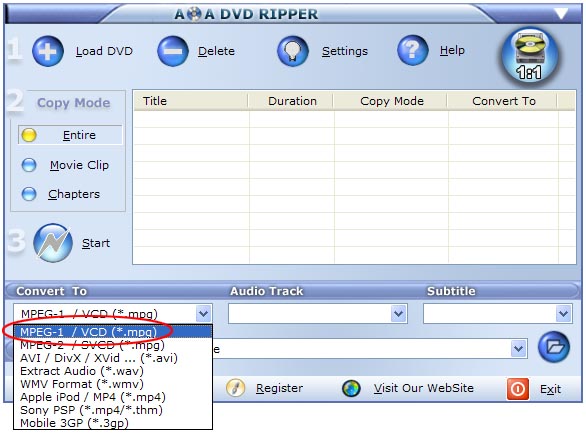Collapse the Convert To dropdown arrow
586x433 pixels.
pyautogui.click(x=204, y=313)
